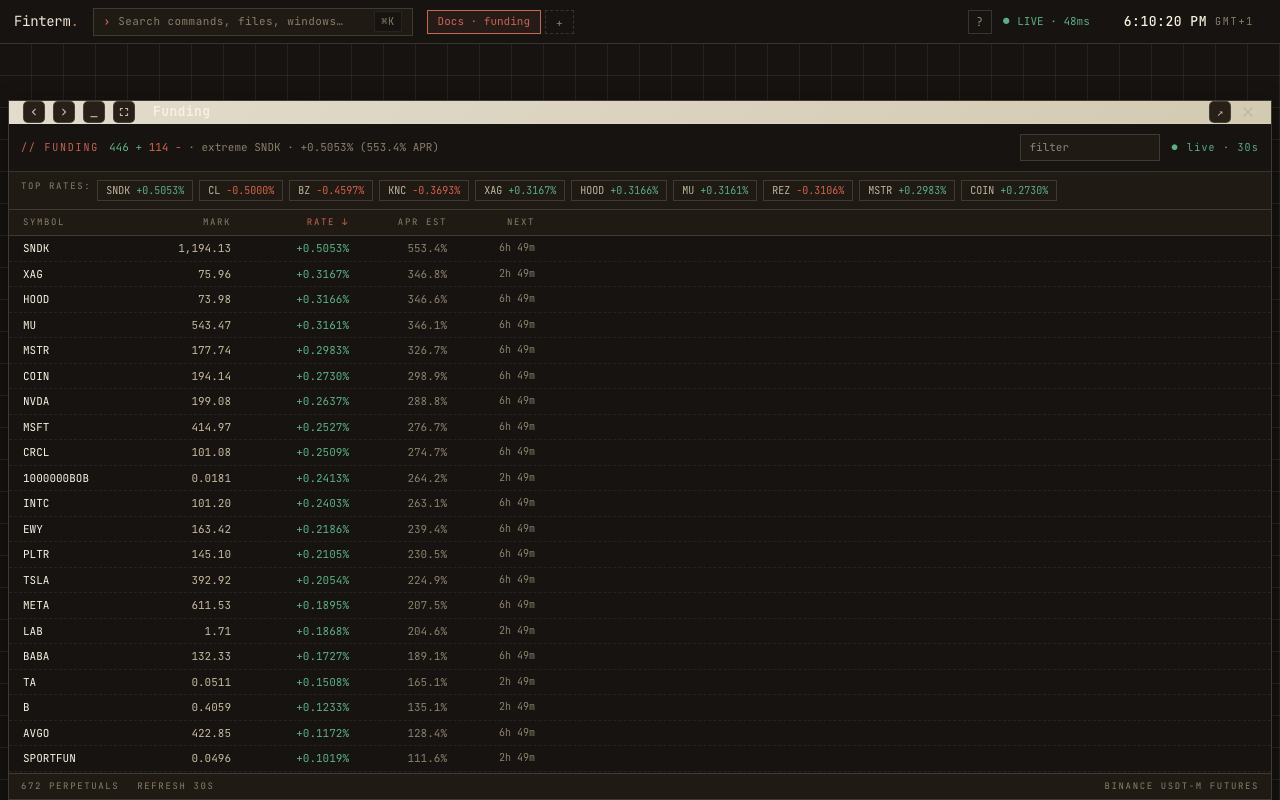Open the MSFT row
Viewport: 1280px width, 800px height.
640,427
